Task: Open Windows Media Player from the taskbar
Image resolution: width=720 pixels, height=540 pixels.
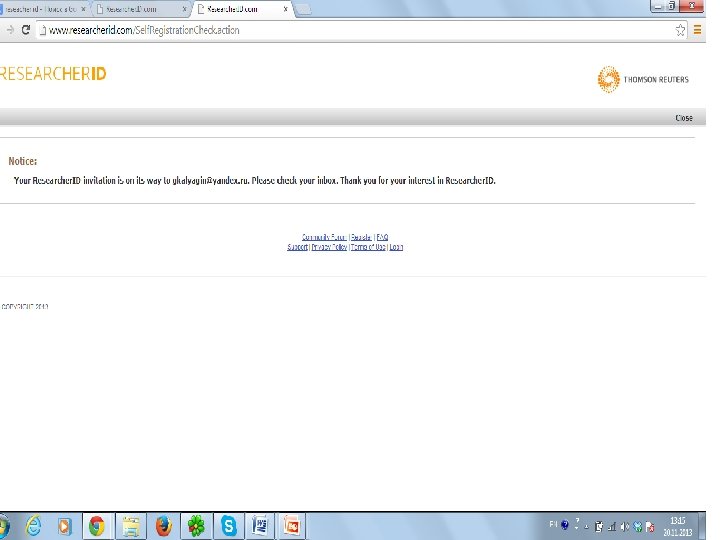Action: click(65, 526)
